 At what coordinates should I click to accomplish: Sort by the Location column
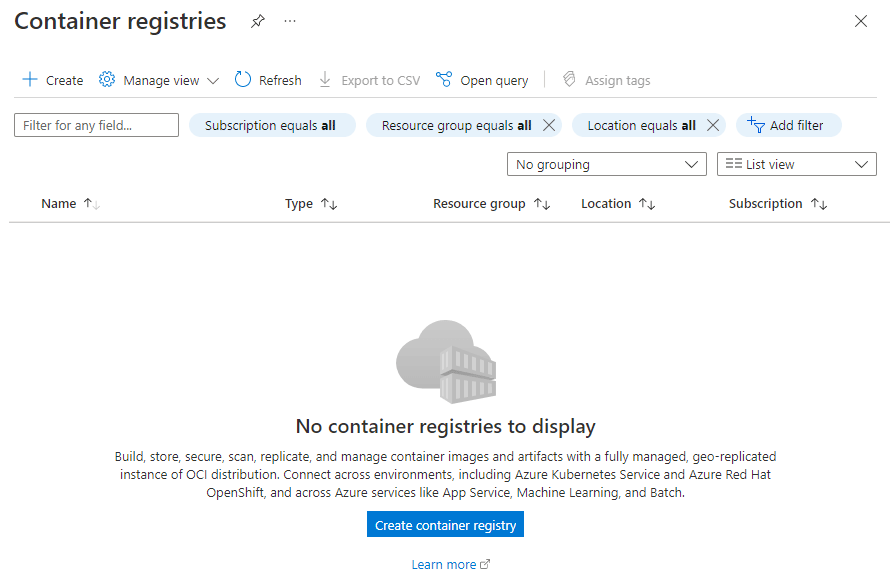pyautogui.click(x=647, y=204)
